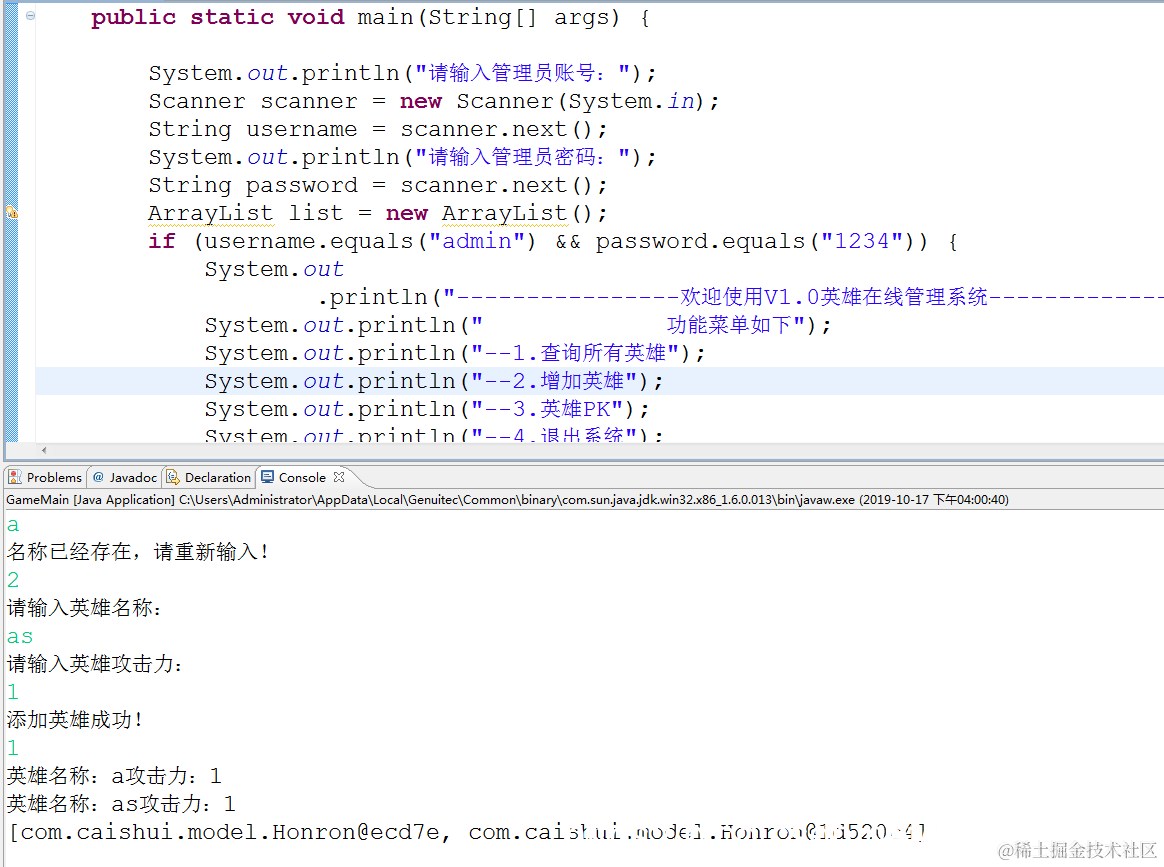Click the Javadoc @ icon
The width and height of the screenshot is (1164, 867).
(98, 477)
